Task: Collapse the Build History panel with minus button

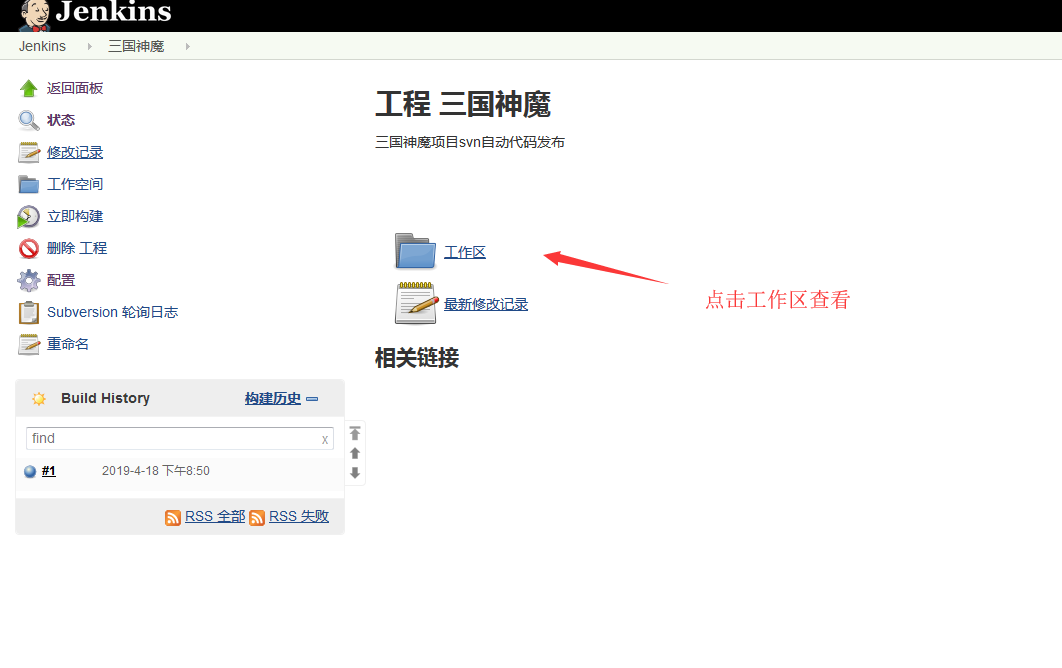Action: tap(312, 399)
